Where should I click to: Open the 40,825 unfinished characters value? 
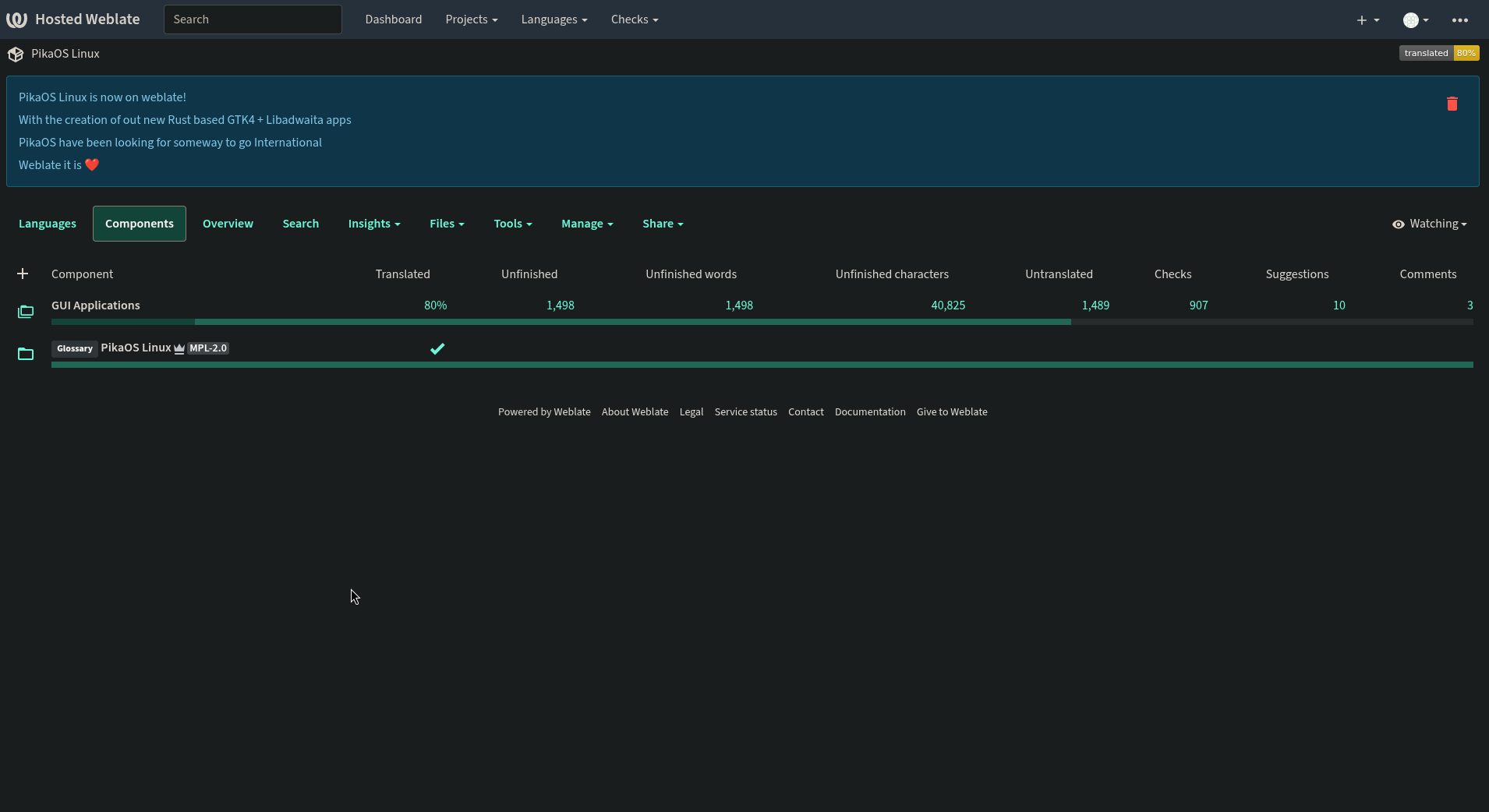pos(948,305)
